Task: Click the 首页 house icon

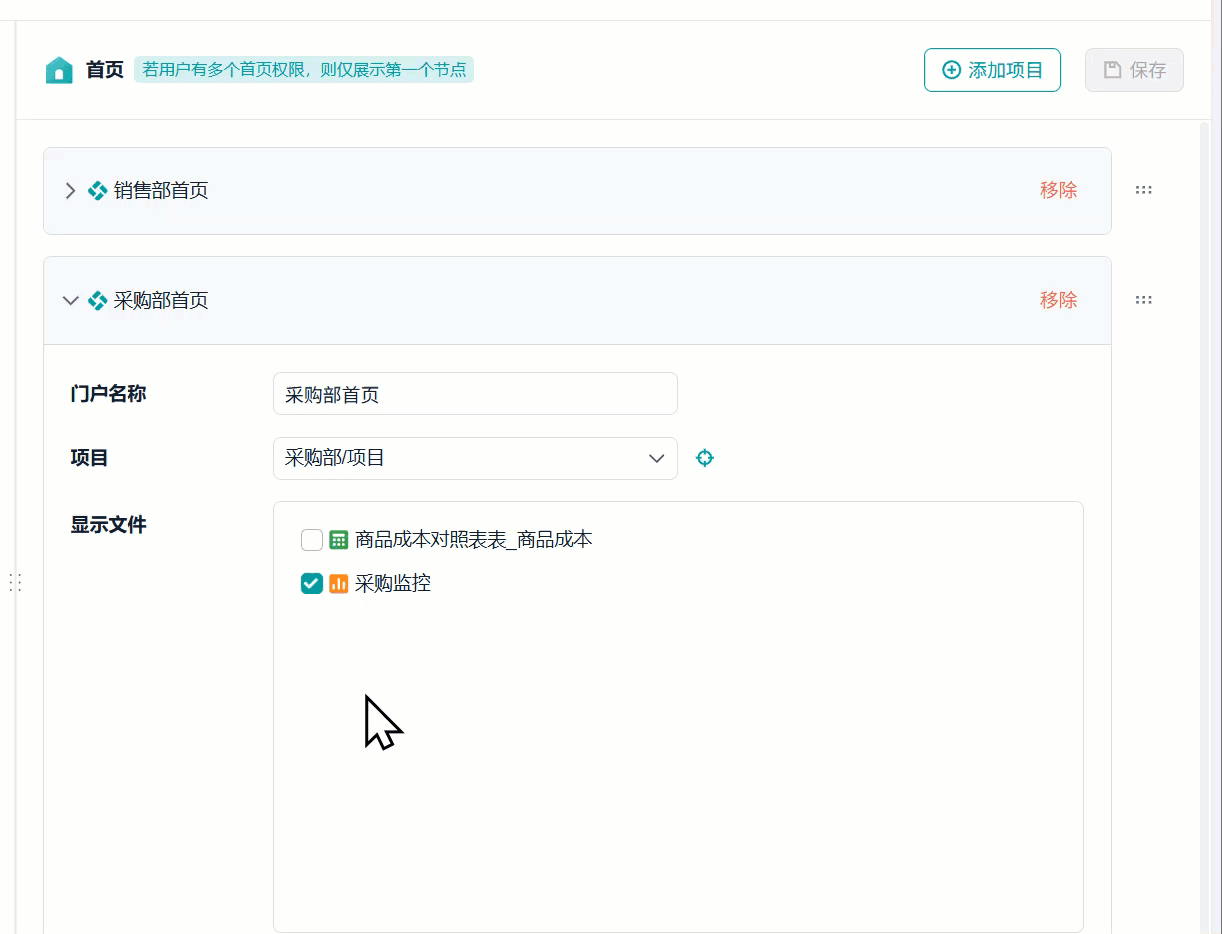Action: (59, 70)
